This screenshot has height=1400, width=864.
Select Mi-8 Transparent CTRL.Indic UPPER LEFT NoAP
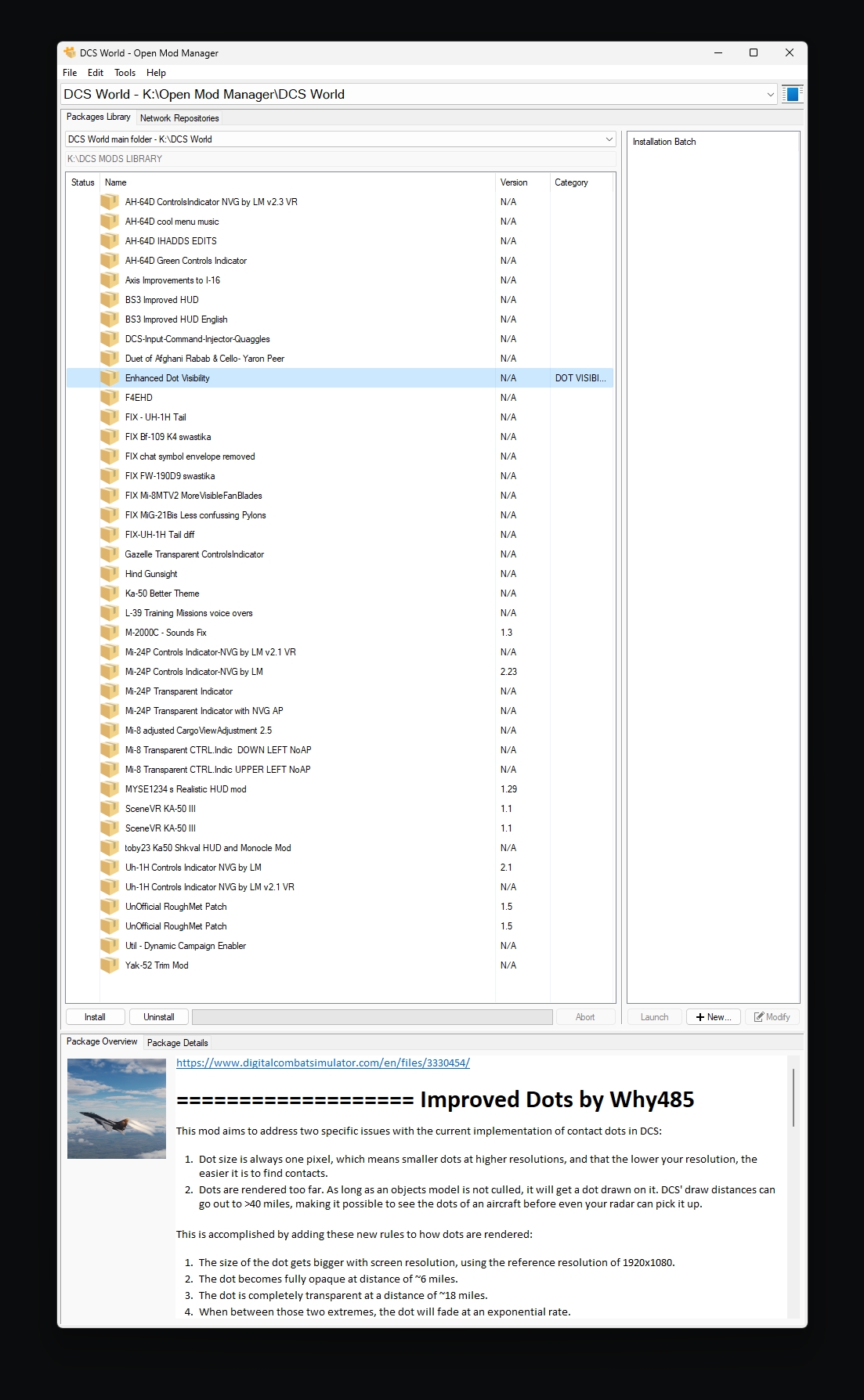point(340,769)
